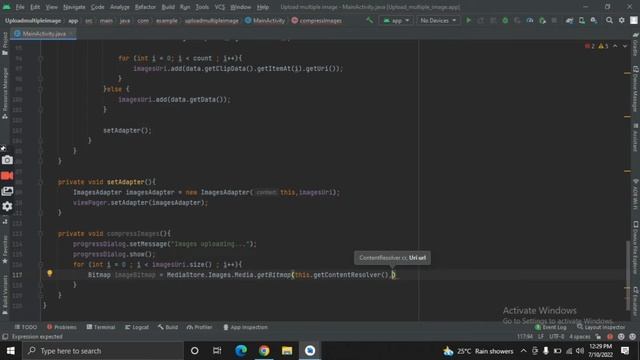Open the 4 spaces indent selector
The image size is (640, 360).
[580, 337]
